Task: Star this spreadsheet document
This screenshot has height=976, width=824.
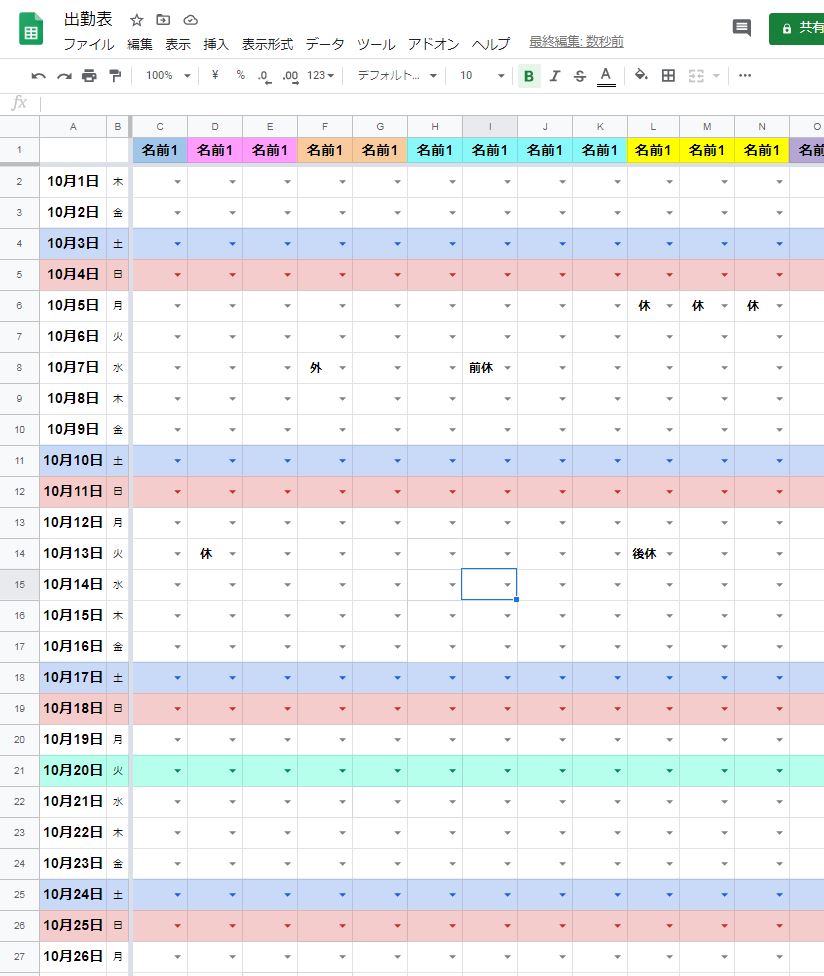Action: (x=137, y=20)
